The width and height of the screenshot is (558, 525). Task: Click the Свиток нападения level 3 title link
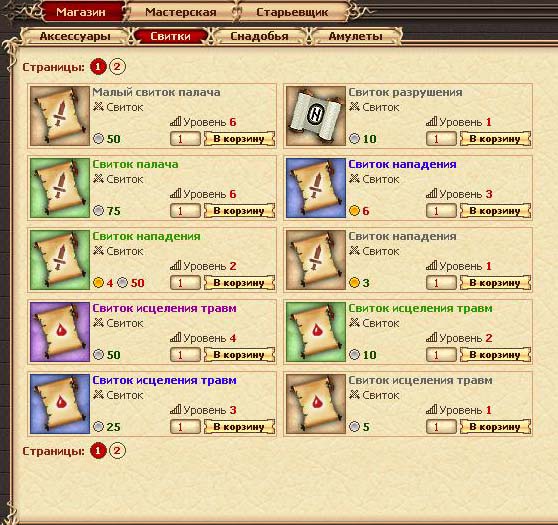pos(402,164)
